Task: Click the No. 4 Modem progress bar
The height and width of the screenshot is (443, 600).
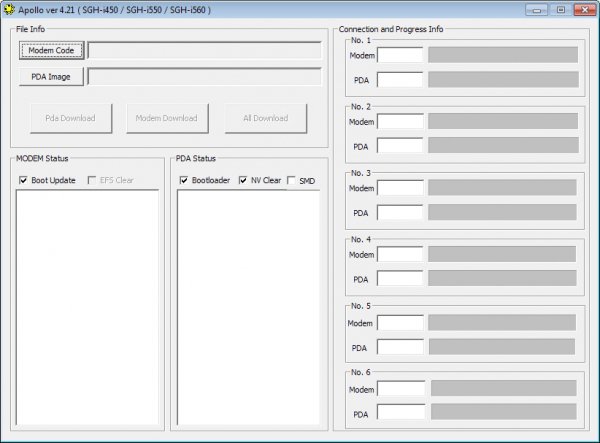Action: pyautogui.click(x=502, y=254)
